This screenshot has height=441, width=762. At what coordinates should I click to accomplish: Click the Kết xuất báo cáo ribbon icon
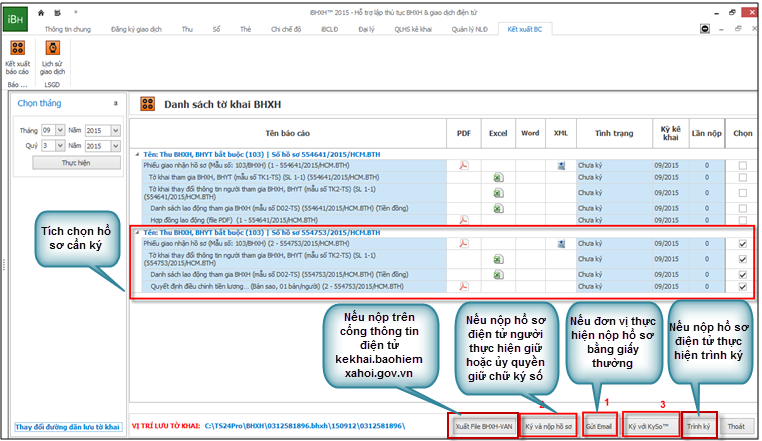click(17, 50)
